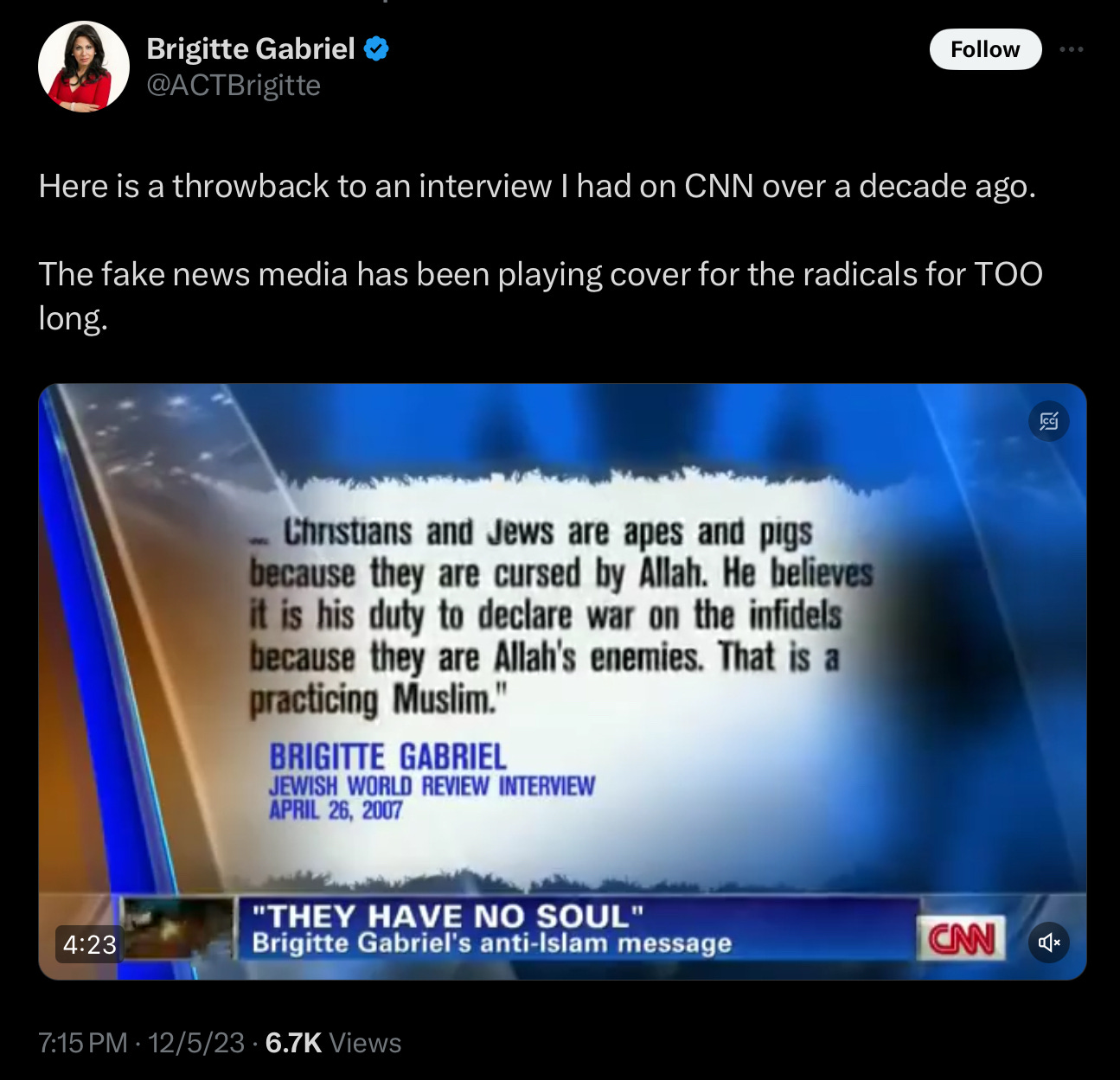Screen dimensions: 1120x1080
Task: Click the 4:23 video duration badge
Action: point(90,943)
